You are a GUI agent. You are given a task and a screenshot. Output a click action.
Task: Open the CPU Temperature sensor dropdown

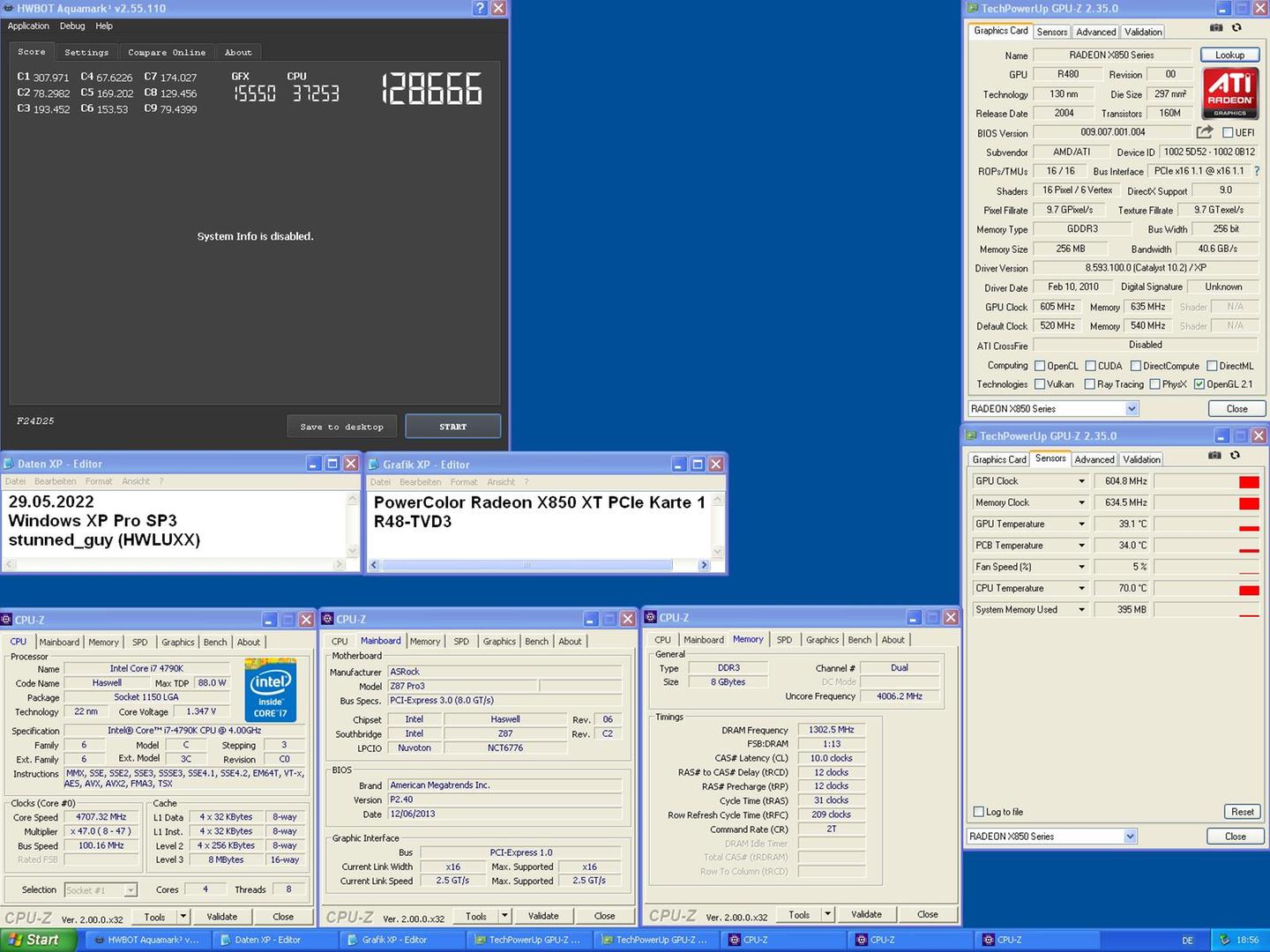[1081, 589]
